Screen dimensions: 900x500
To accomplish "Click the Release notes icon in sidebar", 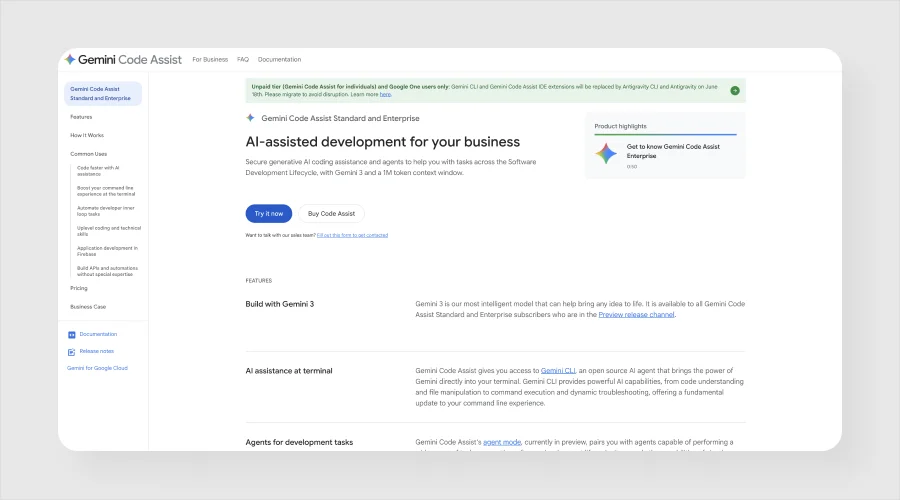I will click(x=72, y=352).
